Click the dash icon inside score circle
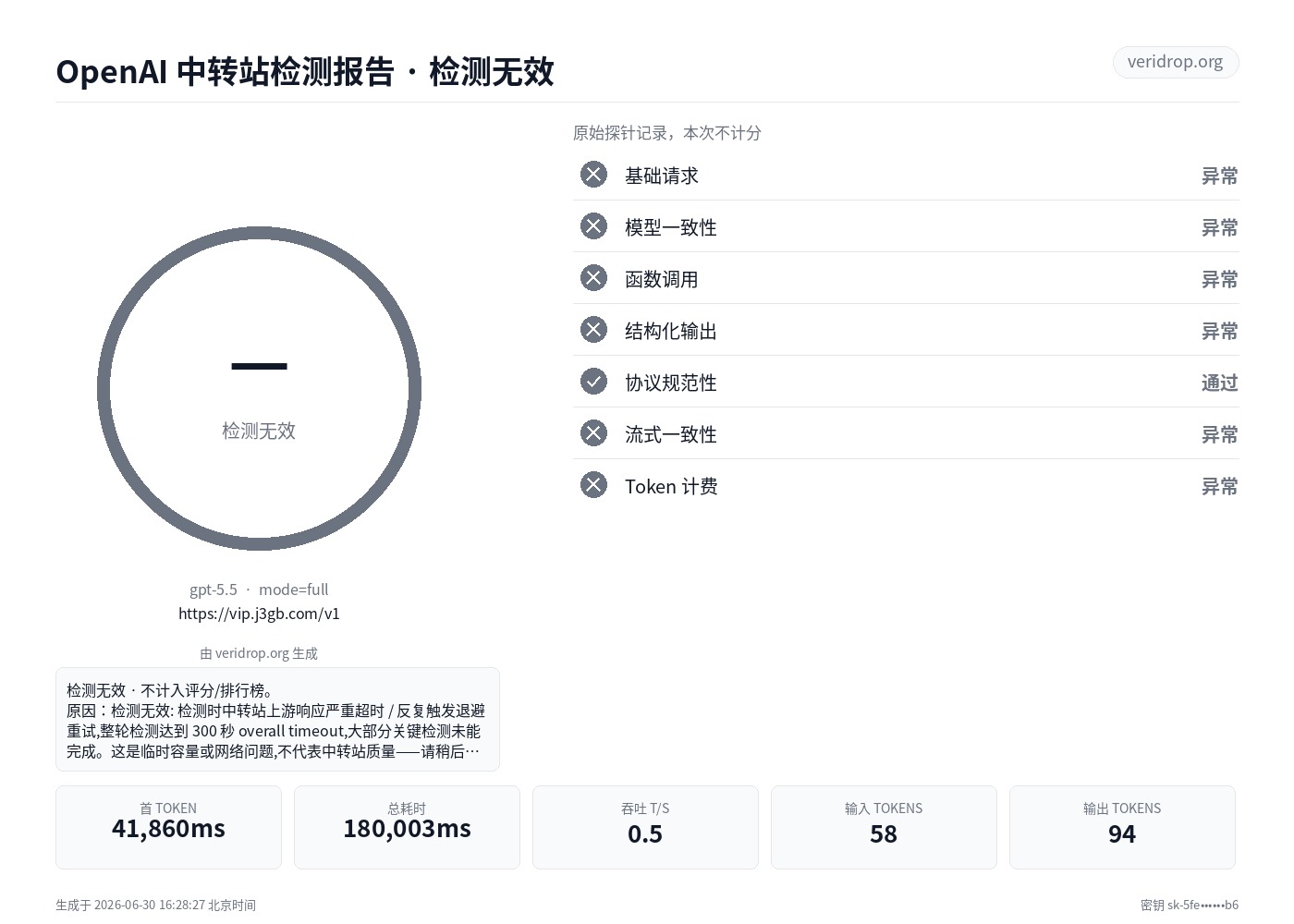 [259, 367]
